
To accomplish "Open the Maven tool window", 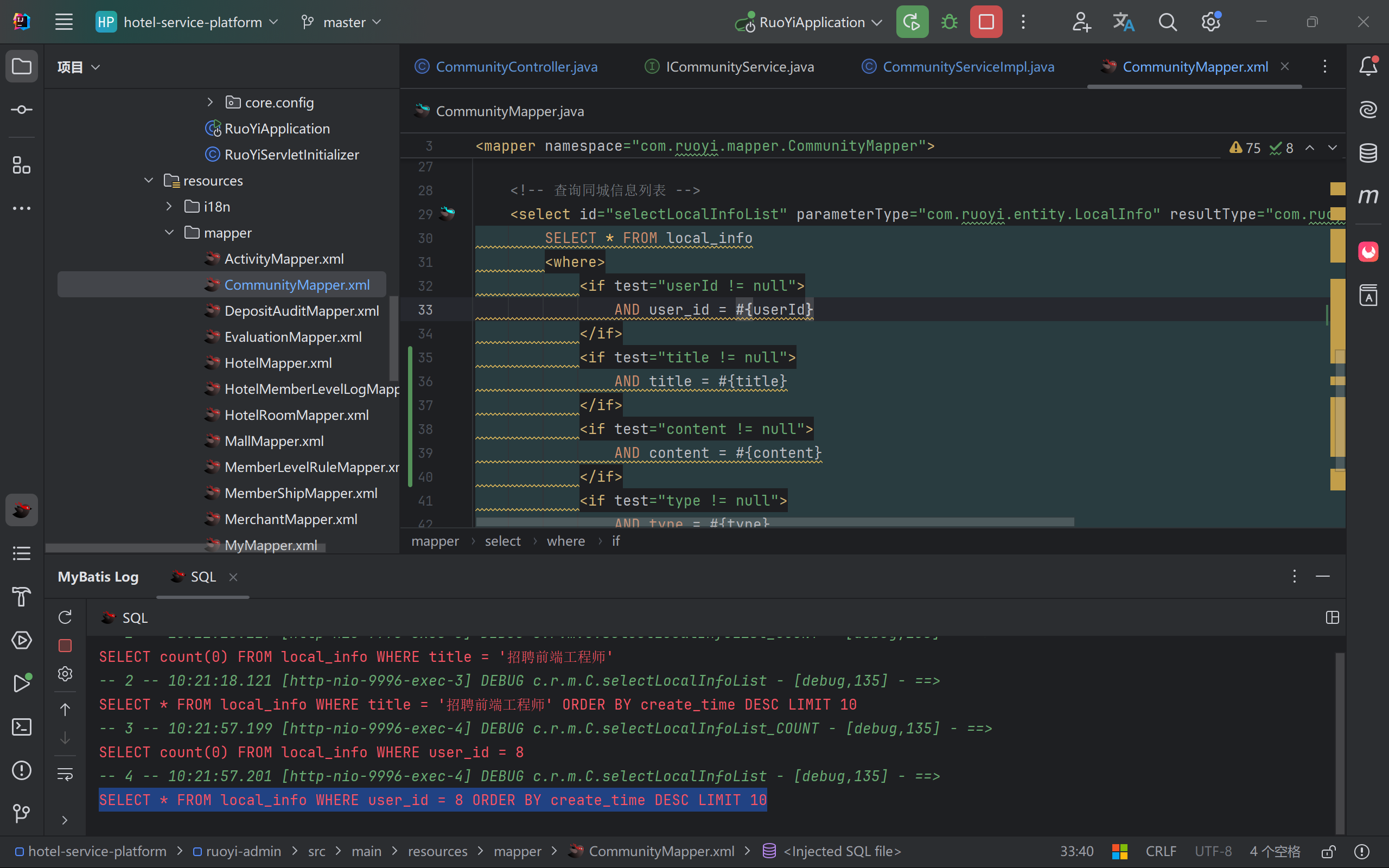I will click(1368, 196).
